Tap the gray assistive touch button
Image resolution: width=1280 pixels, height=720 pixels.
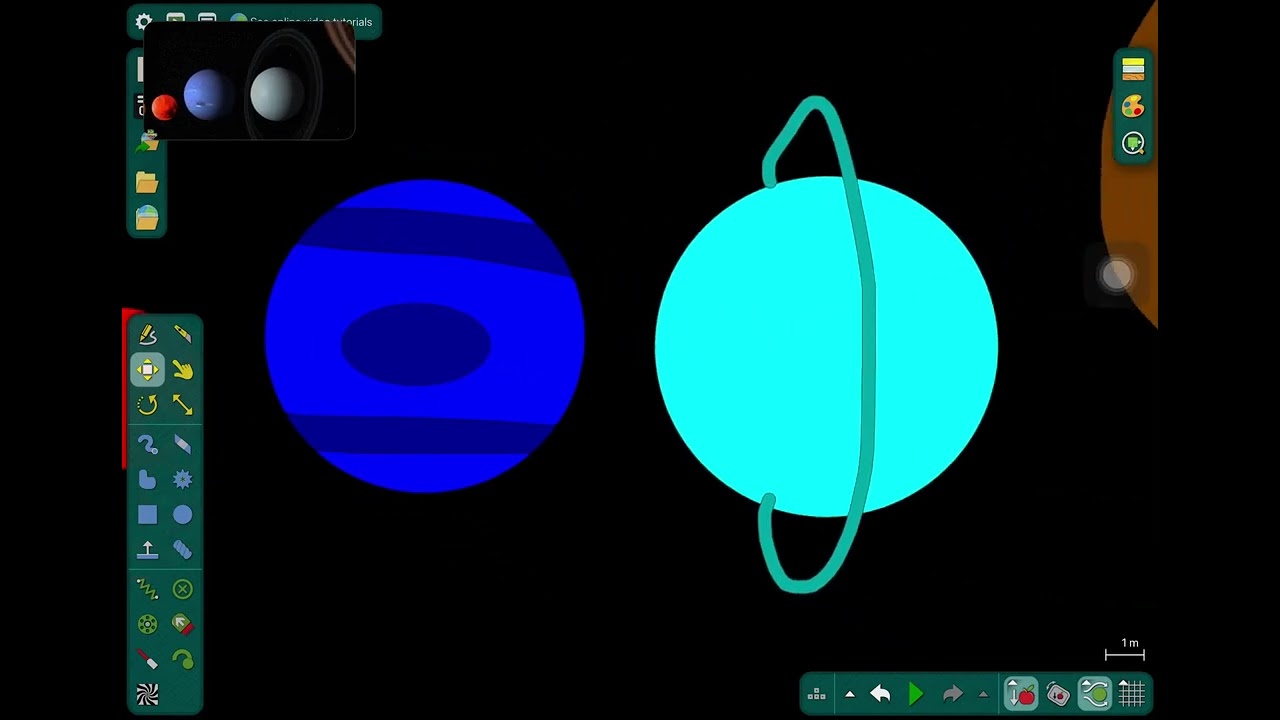coord(1116,276)
